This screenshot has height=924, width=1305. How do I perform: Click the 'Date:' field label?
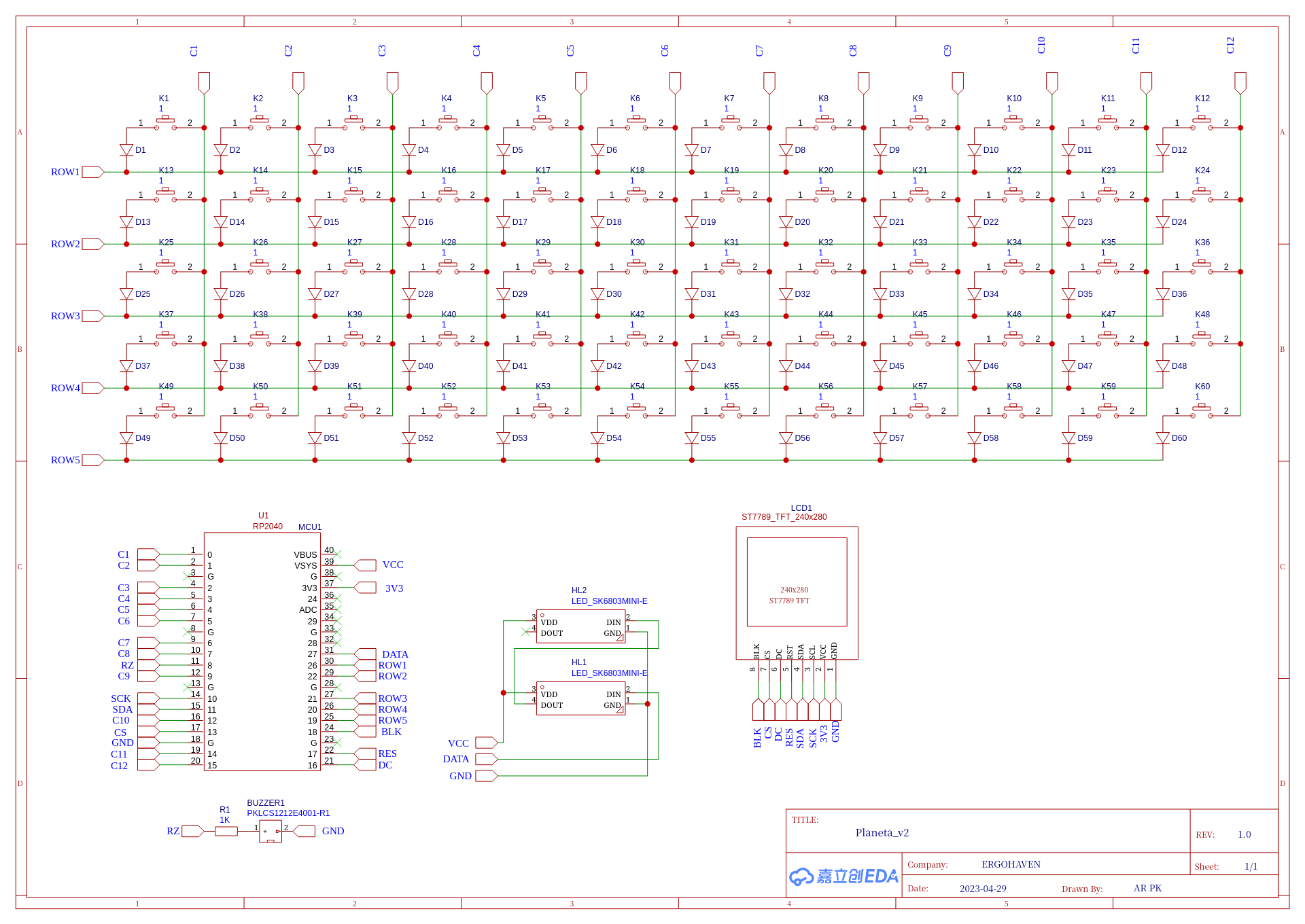[x=918, y=888]
